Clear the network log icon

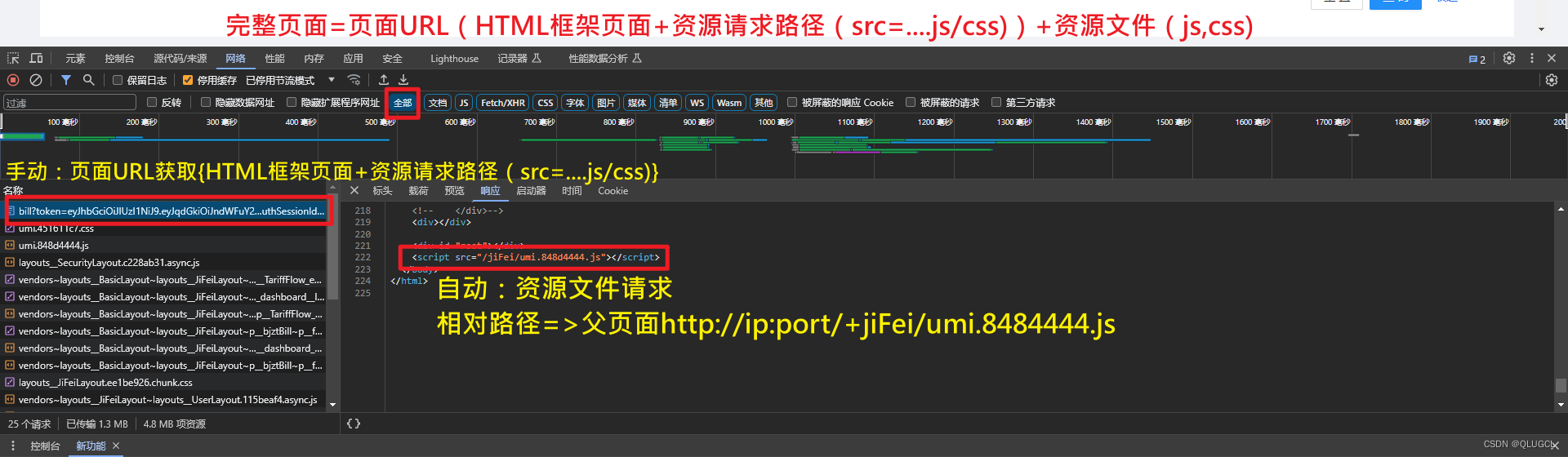pyautogui.click(x=36, y=80)
